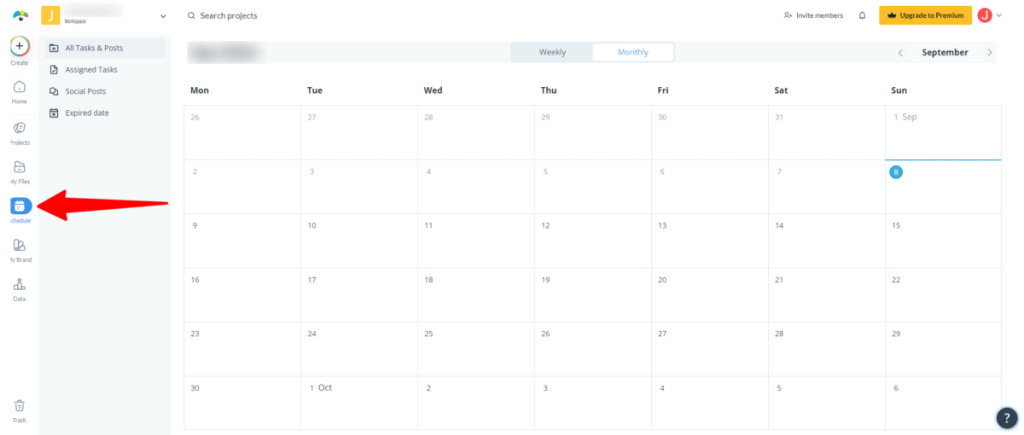Open the Create plus button

(20, 46)
